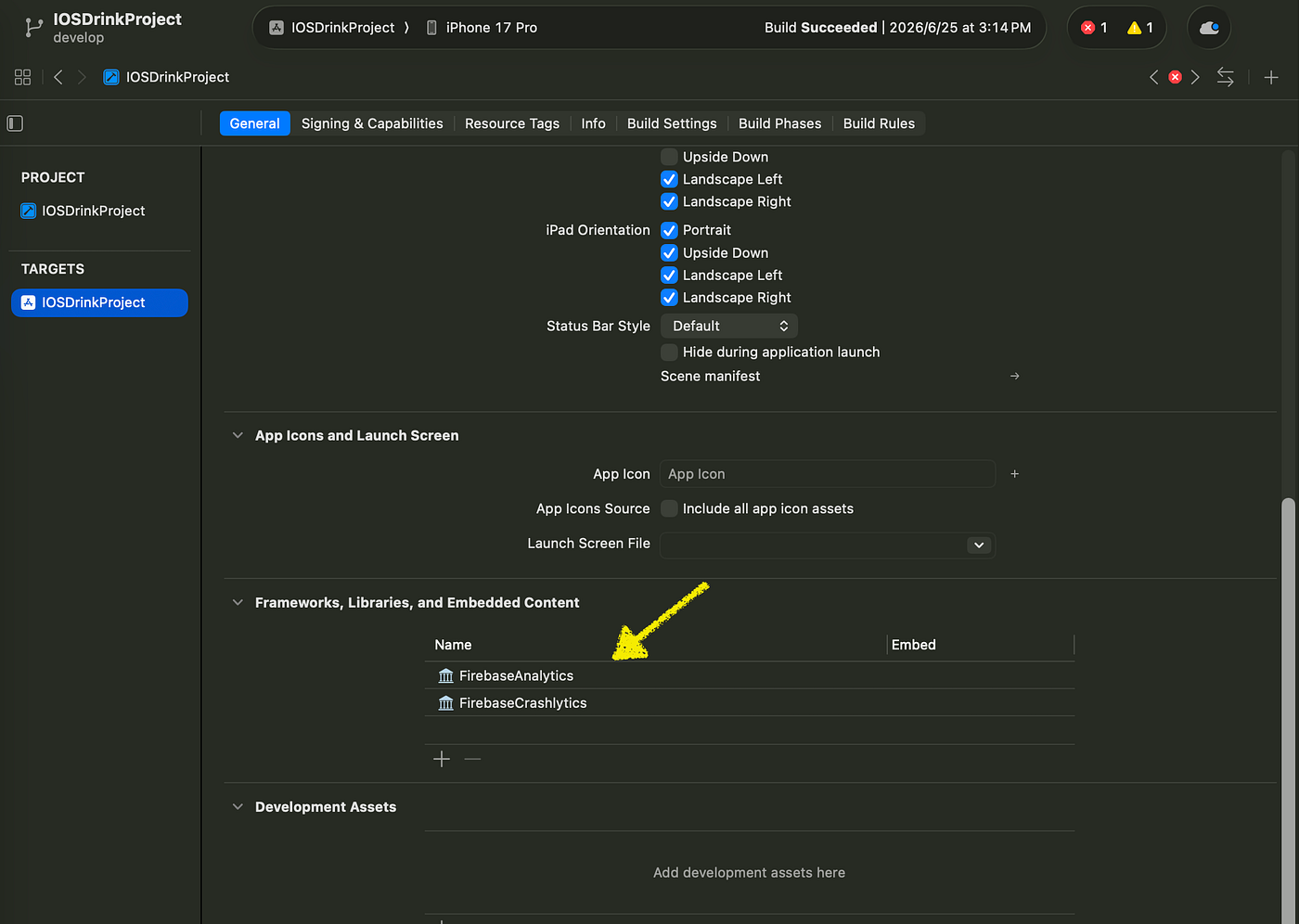Select the General tab
Viewport: 1299px width, 924px height.
[254, 123]
